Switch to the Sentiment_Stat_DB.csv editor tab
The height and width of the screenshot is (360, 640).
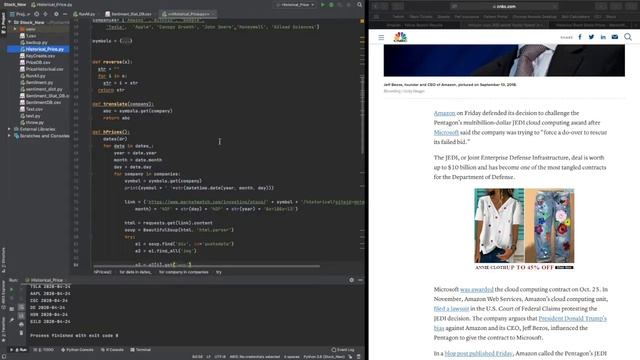[x=129, y=14]
